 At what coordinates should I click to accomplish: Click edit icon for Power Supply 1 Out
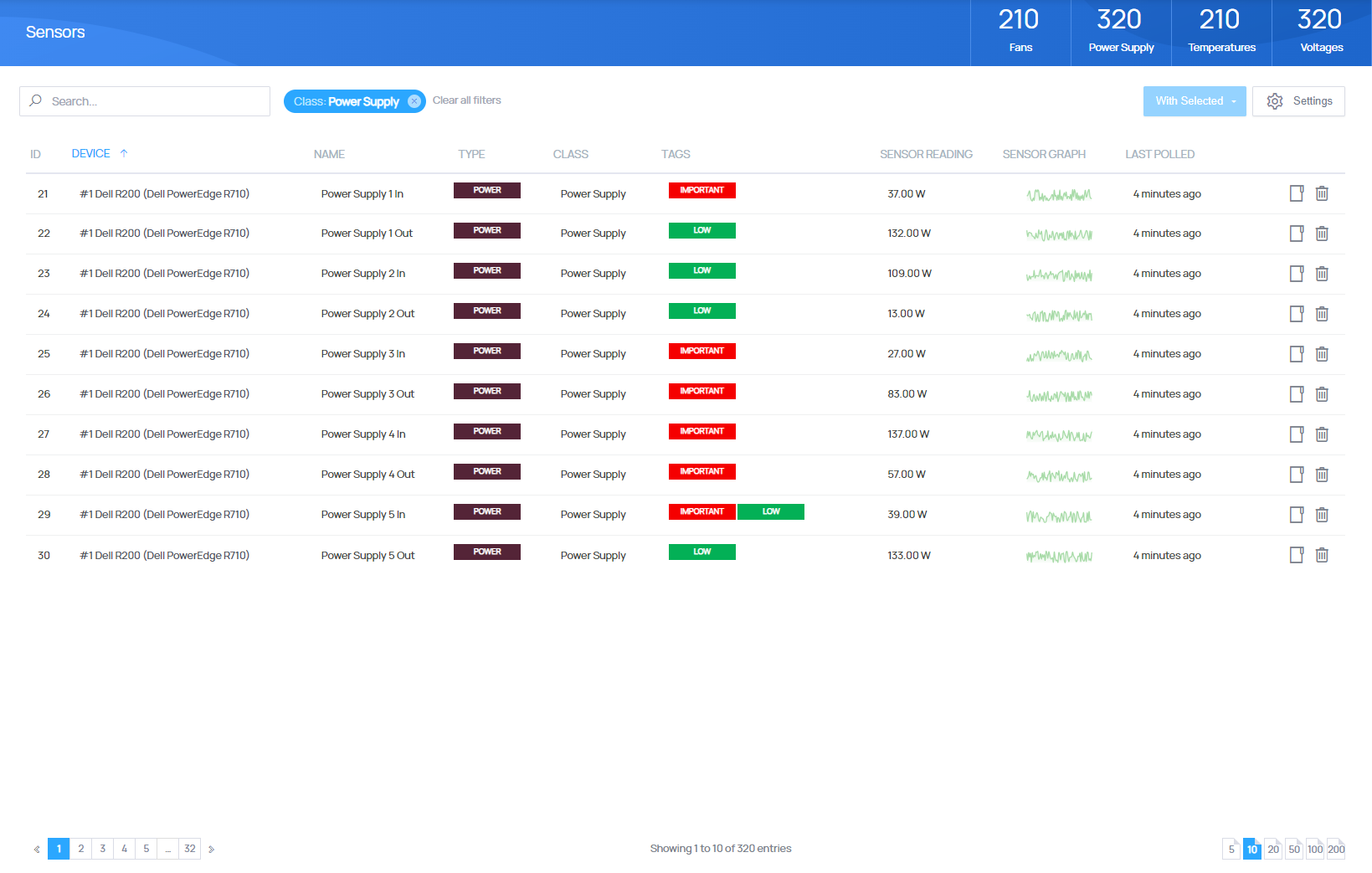coord(1297,234)
